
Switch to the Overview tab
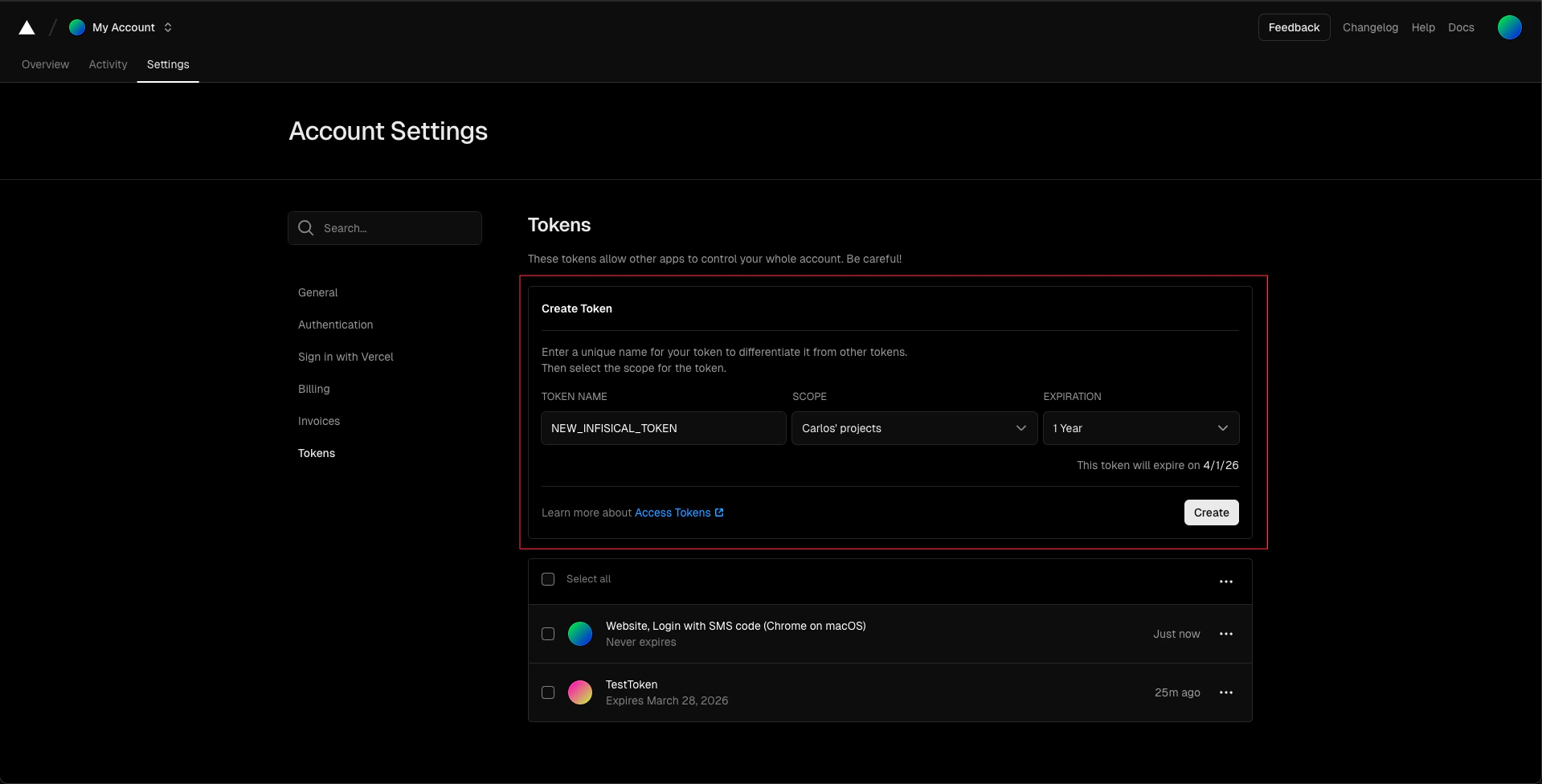[45, 64]
